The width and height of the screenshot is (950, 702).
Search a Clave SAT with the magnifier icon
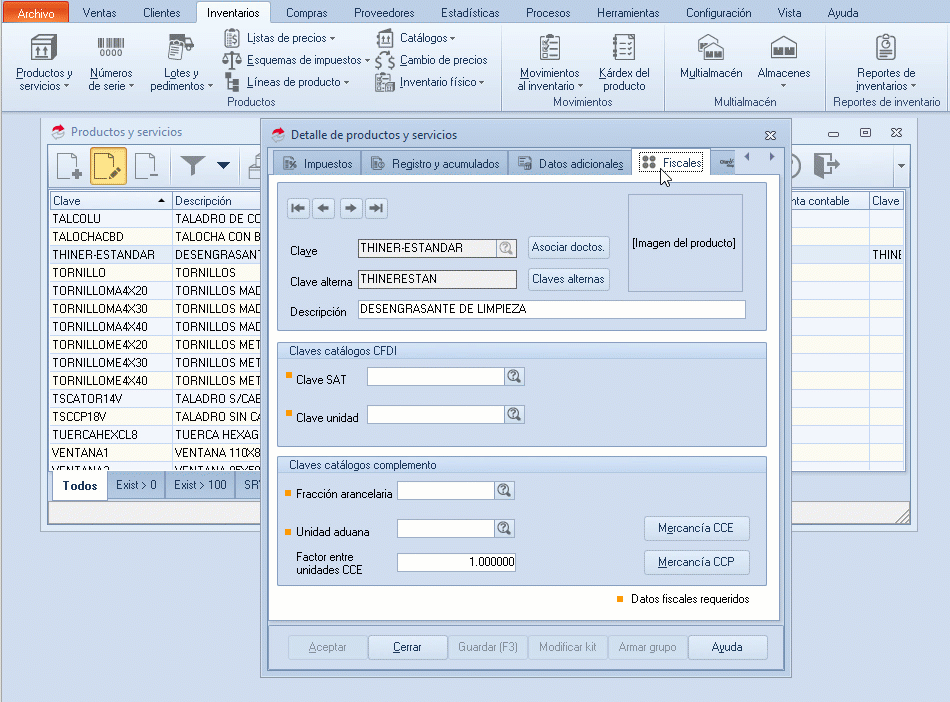(513, 376)
